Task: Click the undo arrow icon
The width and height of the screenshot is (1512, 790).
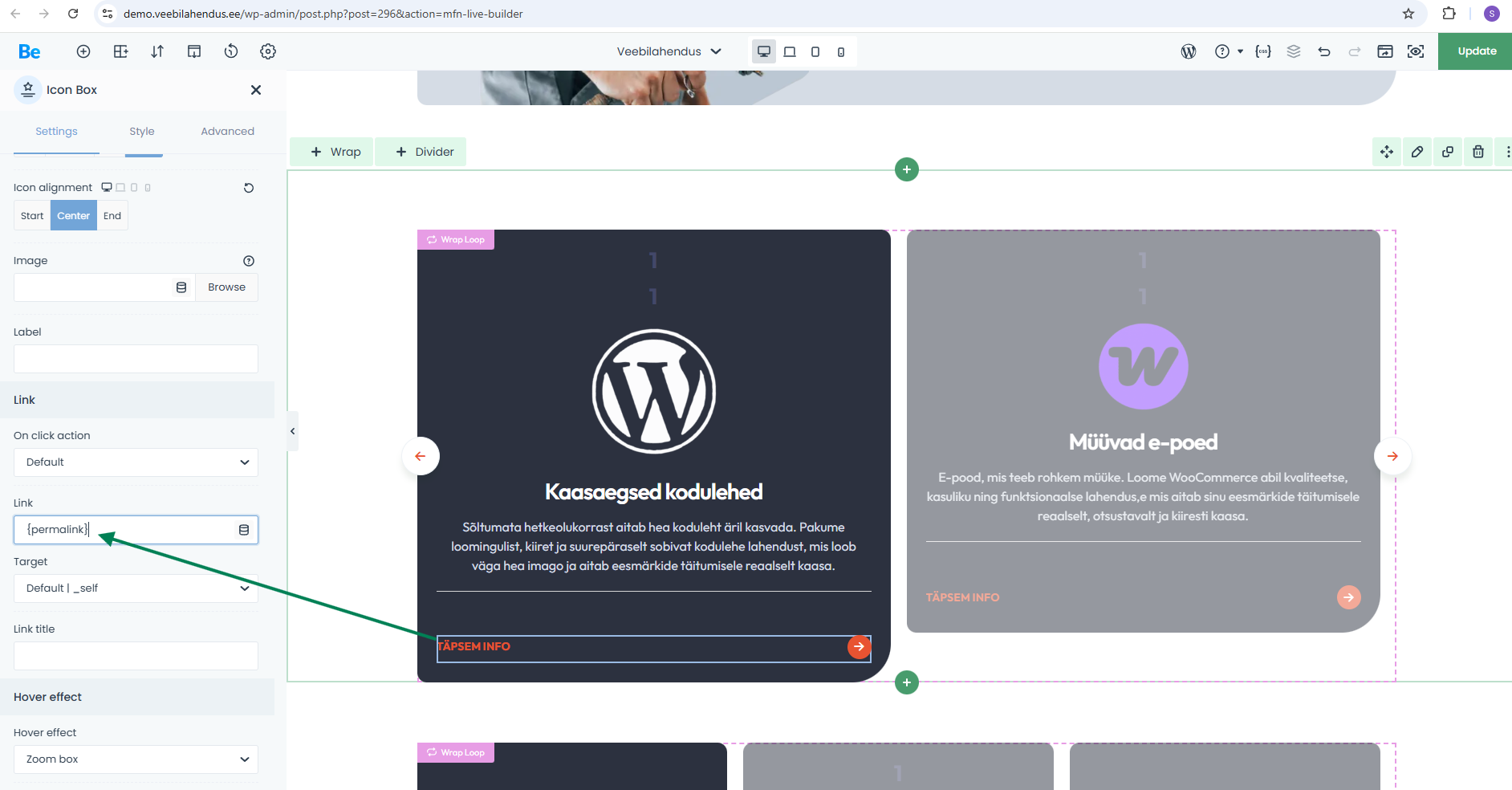Action: [x=1324, y=51]
